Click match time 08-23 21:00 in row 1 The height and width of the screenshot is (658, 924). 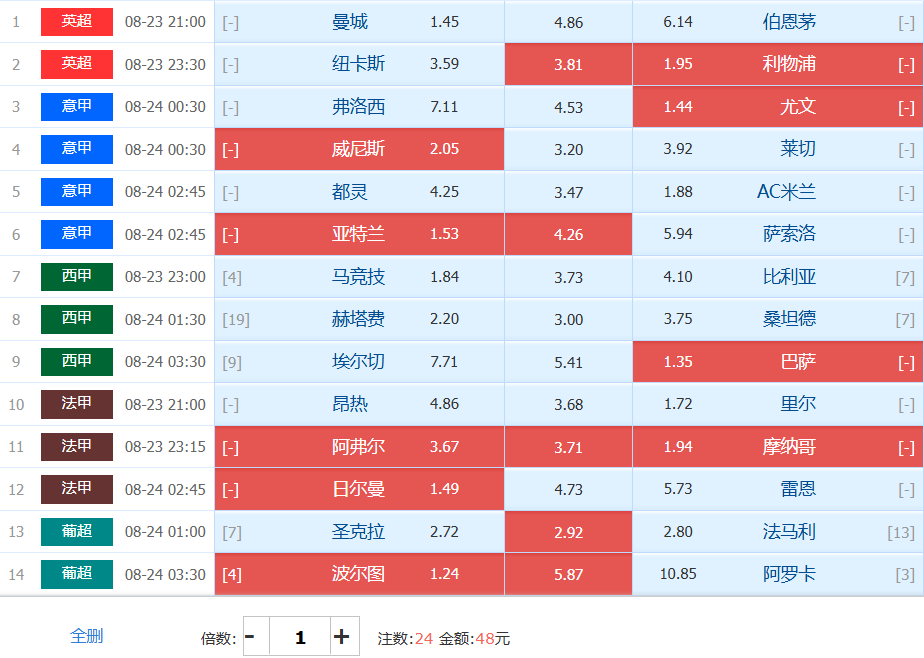point(165,22)
